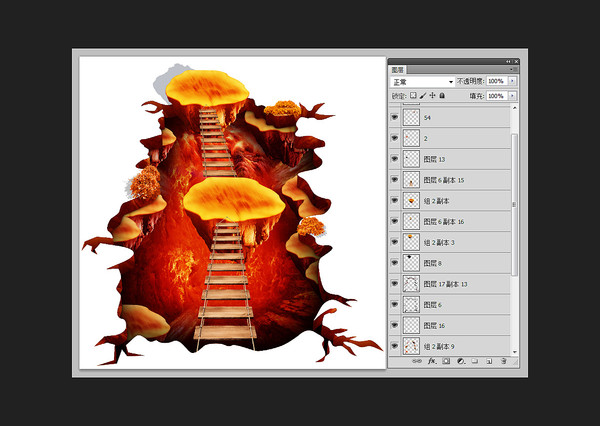Screen dimensions: 600x426
Task: Click thumbnail of 组 2 副本 9
Action: pos(411,346)
